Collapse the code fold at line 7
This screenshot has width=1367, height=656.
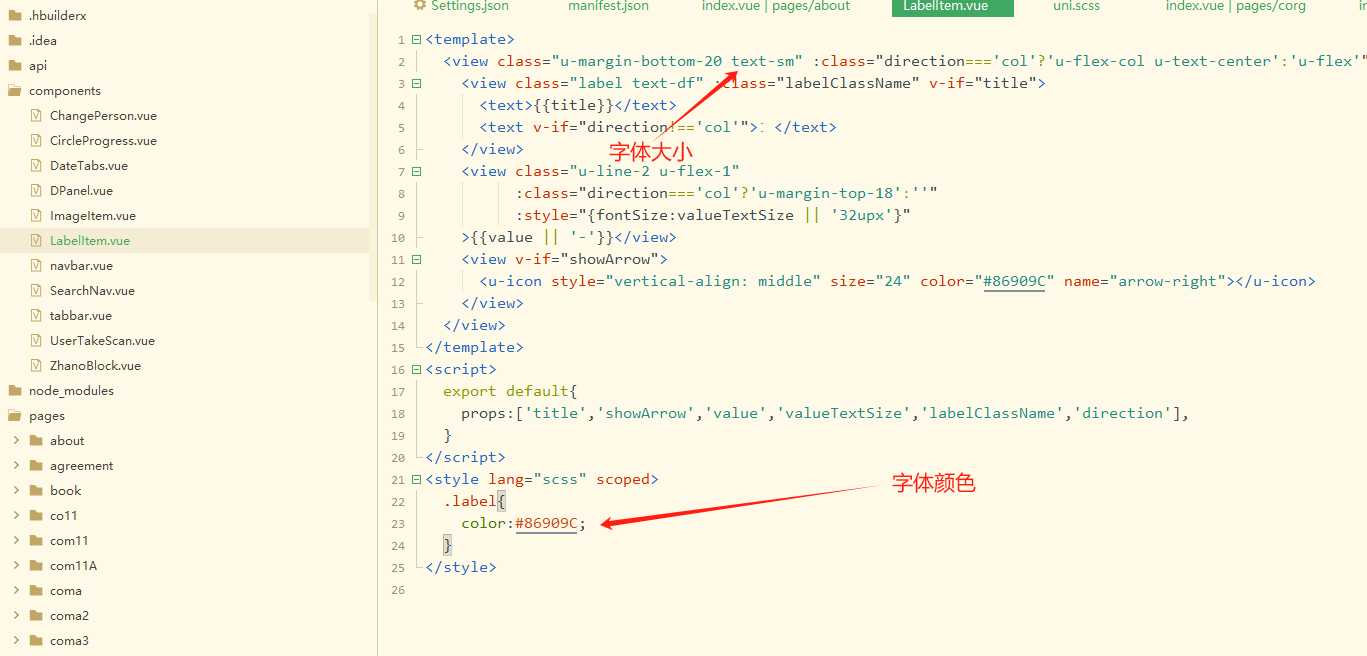416,172
